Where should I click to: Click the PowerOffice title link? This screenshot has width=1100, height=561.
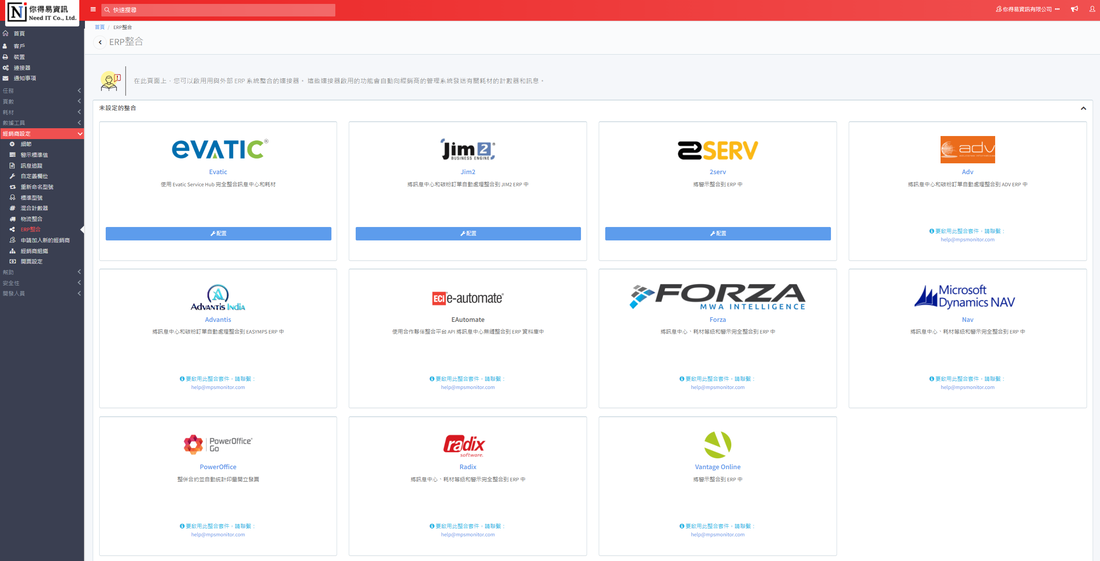click(x=218, y=467)
